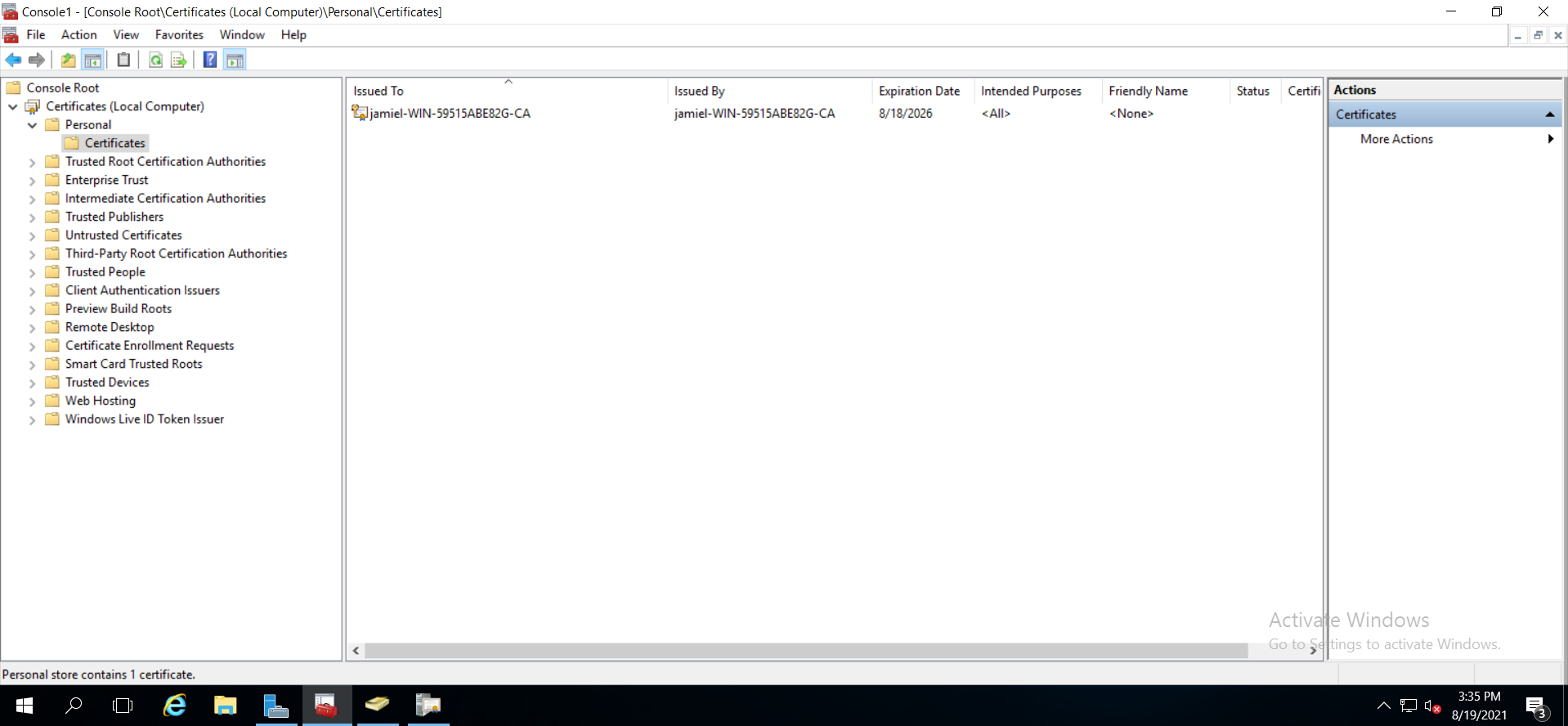Viewport: 1568px width, 726px height.
Task: Open taskbar Search magnifier
Action: (74, 705)
